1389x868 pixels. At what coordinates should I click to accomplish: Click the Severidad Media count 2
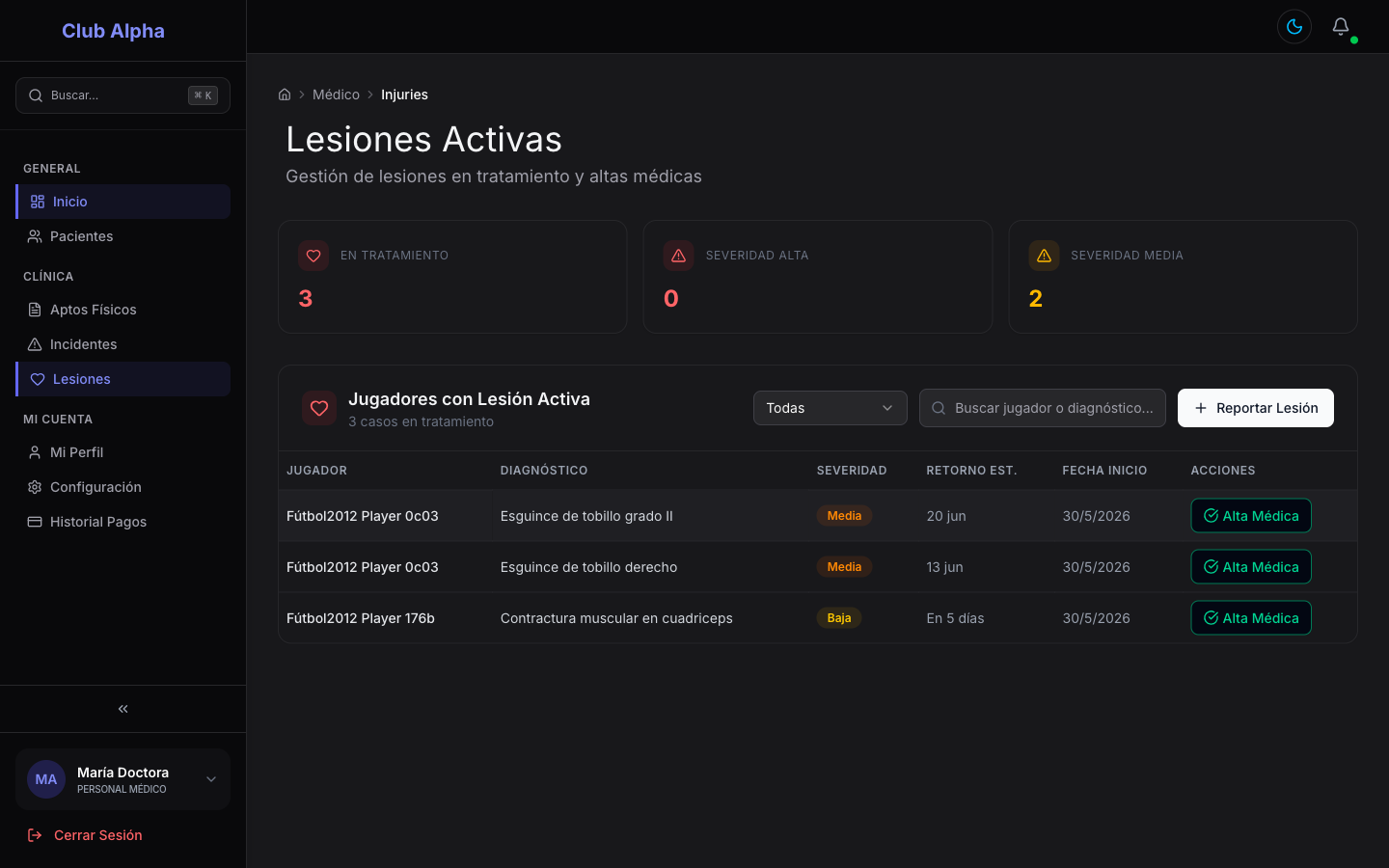1036,299
